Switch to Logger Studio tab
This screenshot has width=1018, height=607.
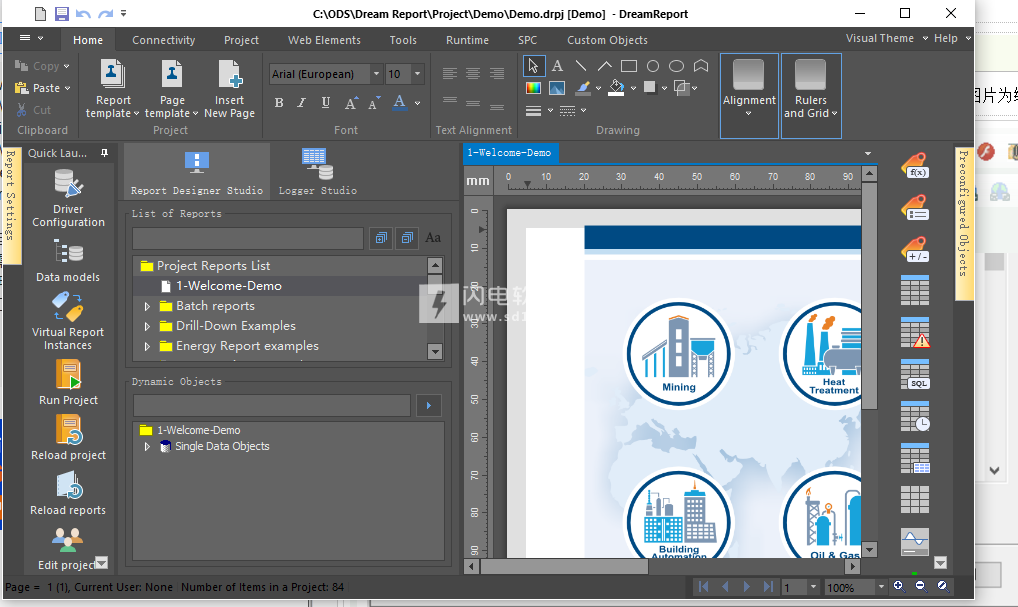[x=317, y=172]
